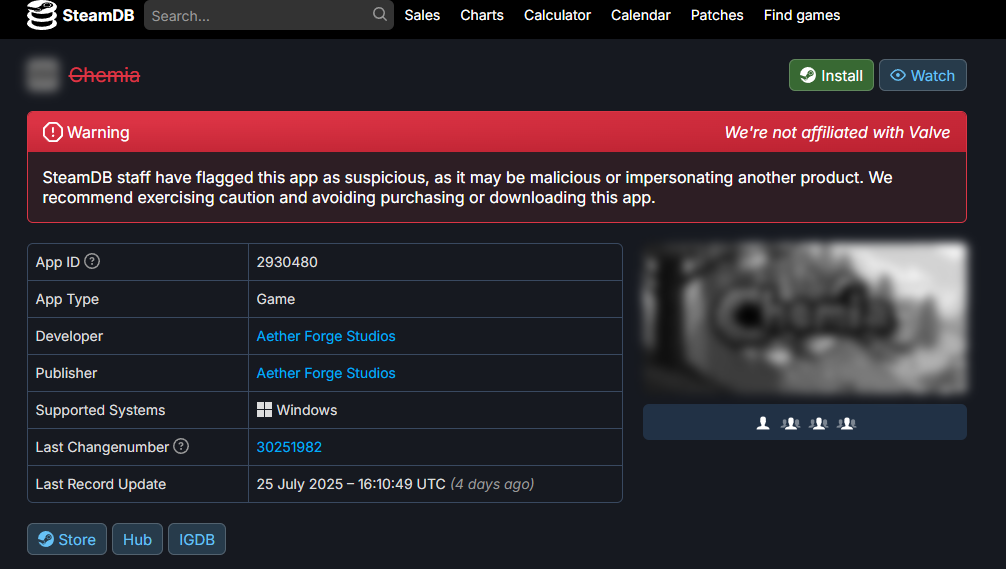Click the green Install button
The image size is (1006, 569).
(x=831, y=75)
